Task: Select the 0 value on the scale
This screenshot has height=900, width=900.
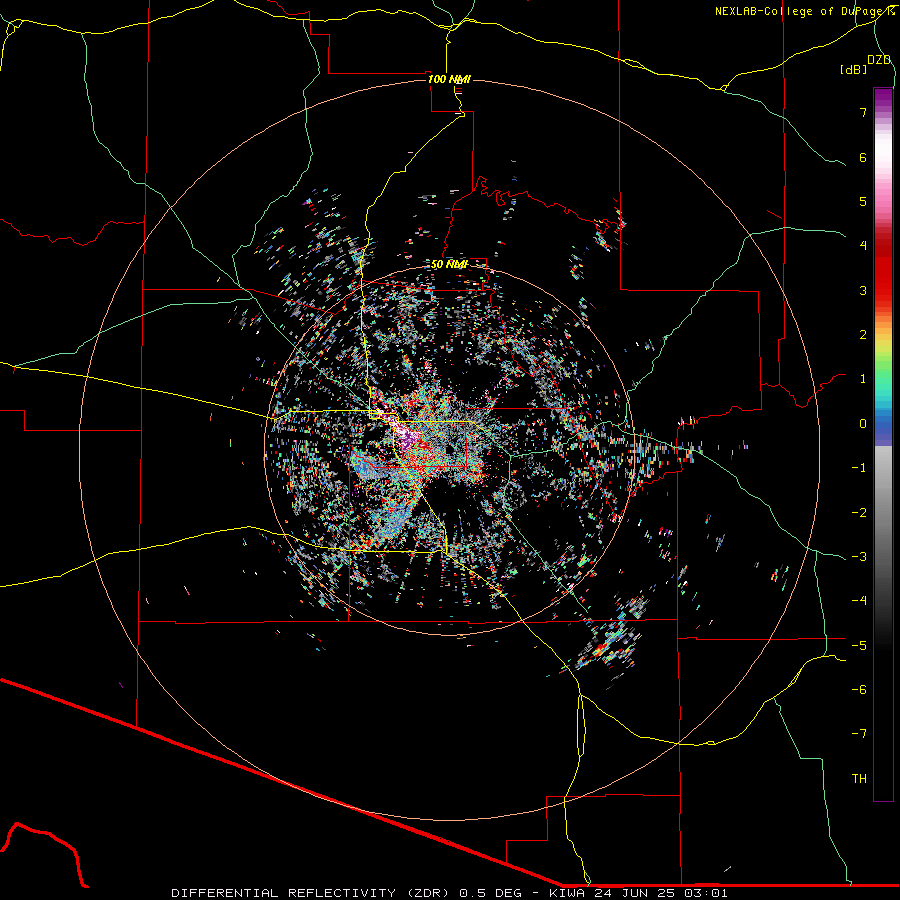Action: [863, 424]
